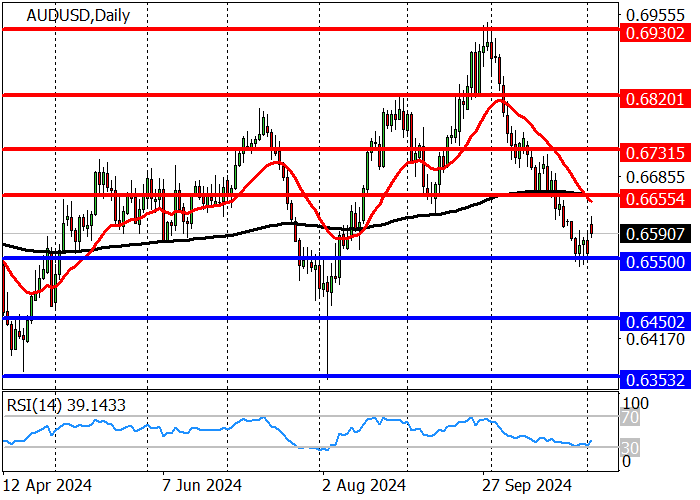Viewport: 700px width, 500px height.
Task: Select the 0.68201 resistance price label
Action: pyautogui.click(x=655, y=99)
